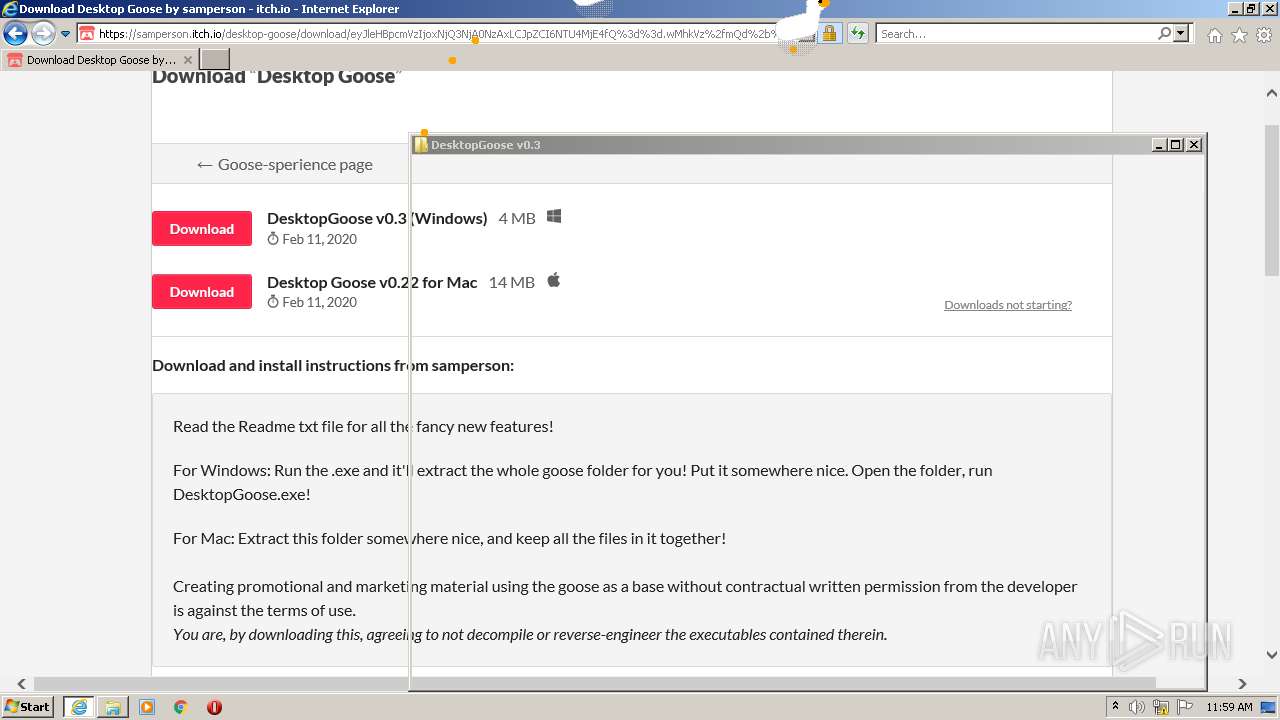Click the white goose on the title bar

pos(805,24)
